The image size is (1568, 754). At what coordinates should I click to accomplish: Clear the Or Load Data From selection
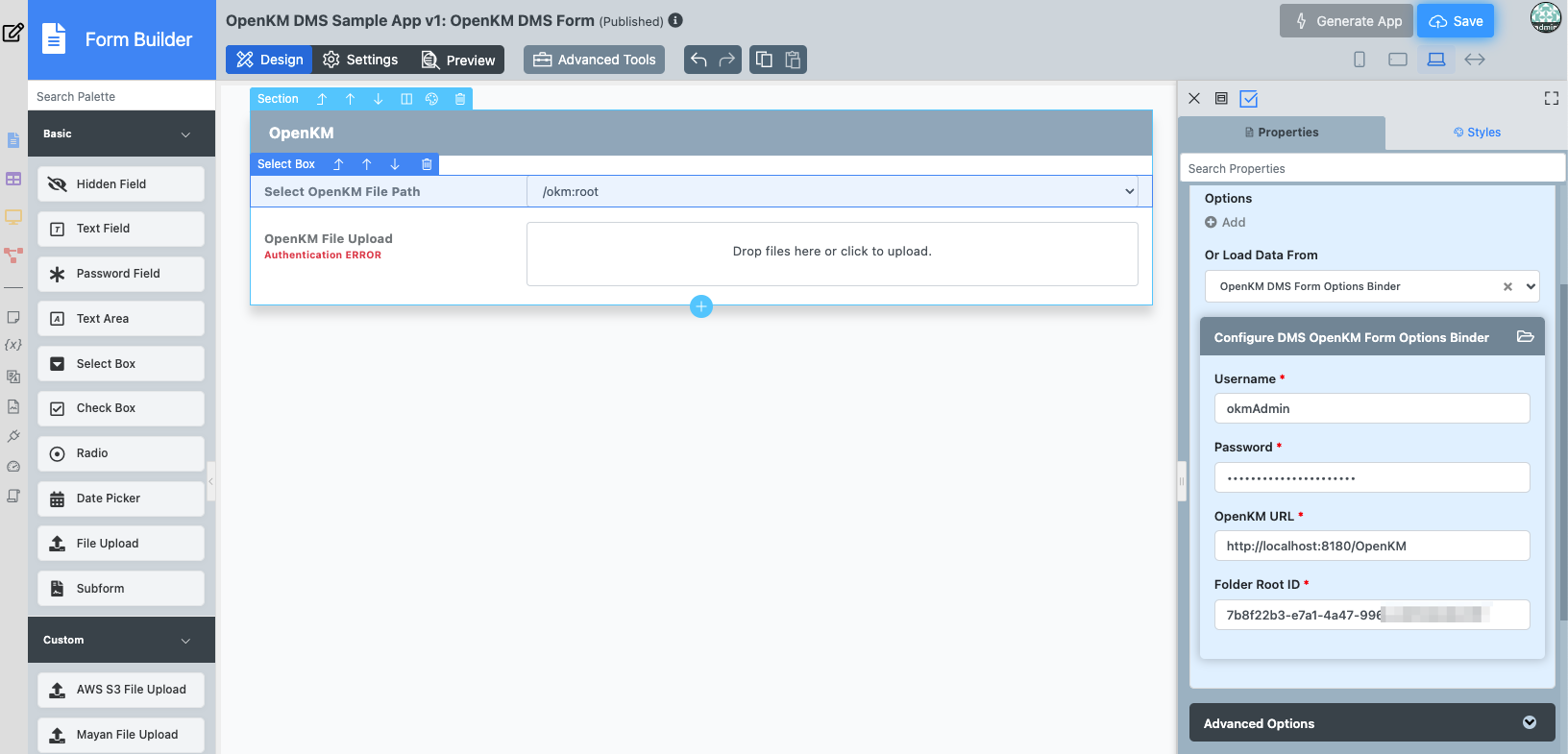coord(1507,286)
